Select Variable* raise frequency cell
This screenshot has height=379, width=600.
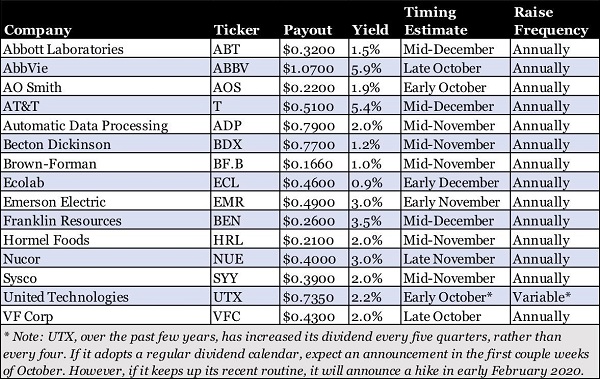555,297
